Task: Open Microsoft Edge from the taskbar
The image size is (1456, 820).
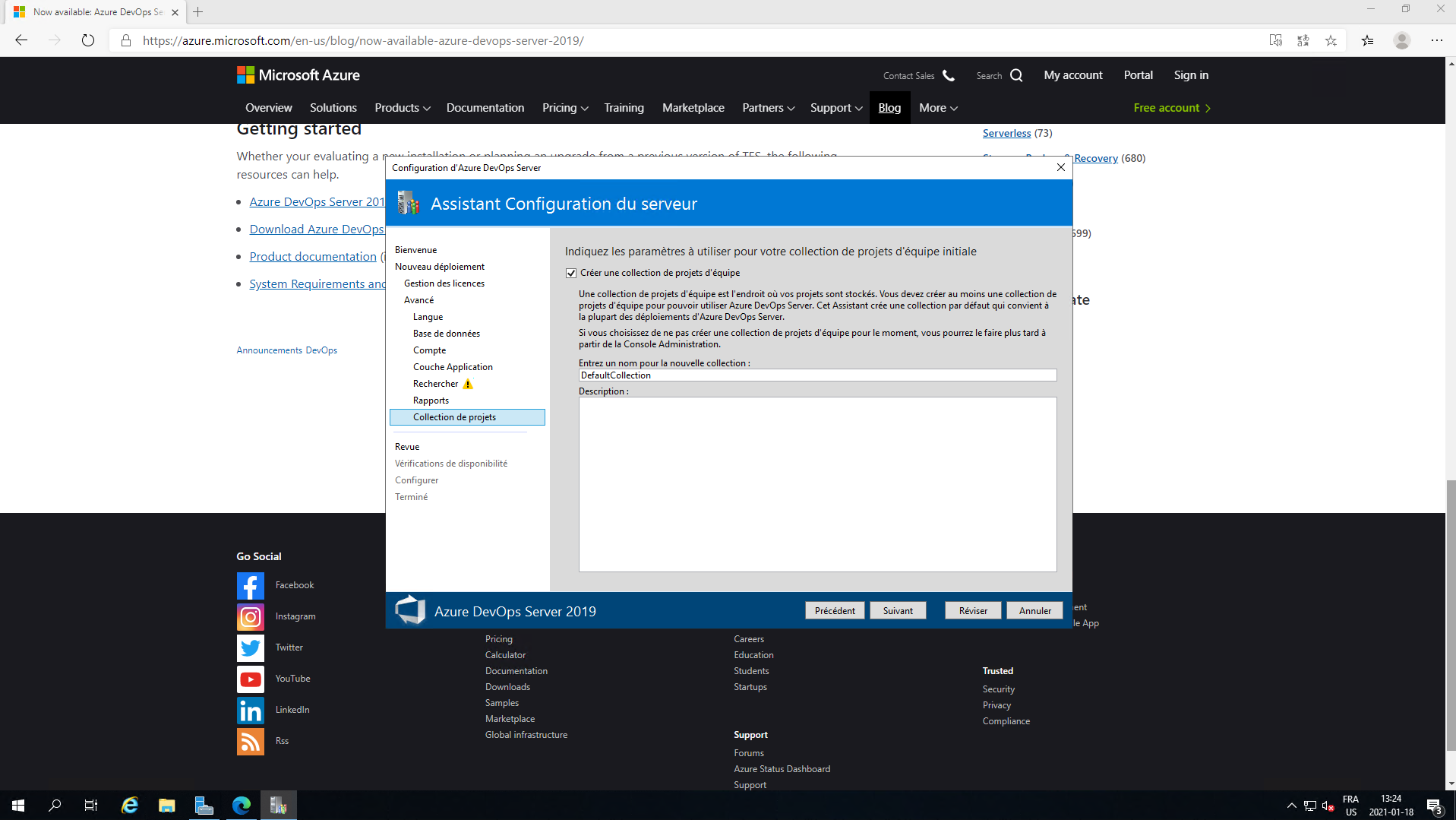Action: (242, 805)
